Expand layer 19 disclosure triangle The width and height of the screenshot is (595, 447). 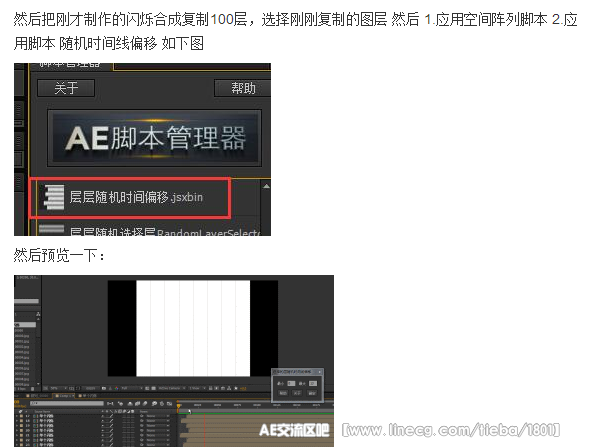(17, 425)
